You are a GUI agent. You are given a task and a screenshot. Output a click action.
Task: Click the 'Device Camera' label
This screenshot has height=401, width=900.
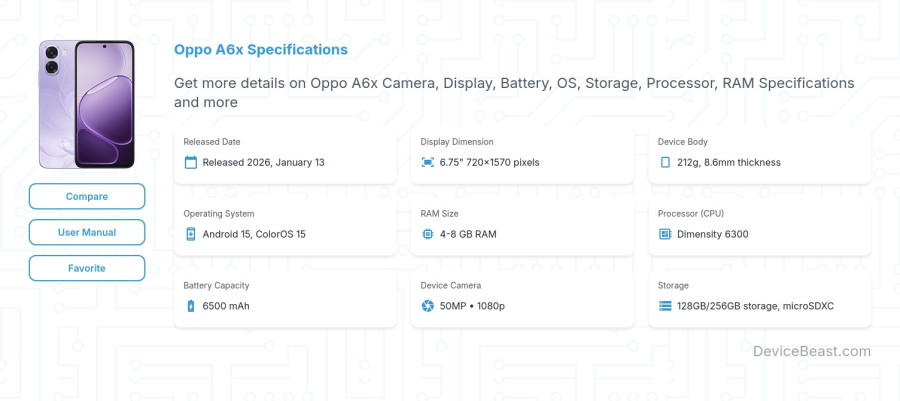click(x=451, y=285)
